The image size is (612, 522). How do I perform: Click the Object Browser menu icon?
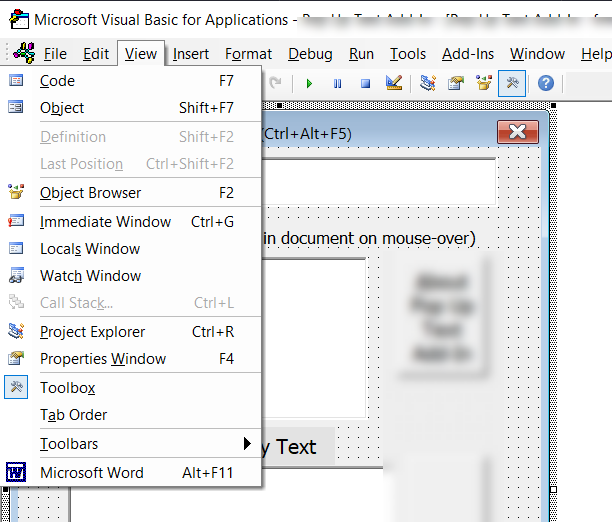16,191
